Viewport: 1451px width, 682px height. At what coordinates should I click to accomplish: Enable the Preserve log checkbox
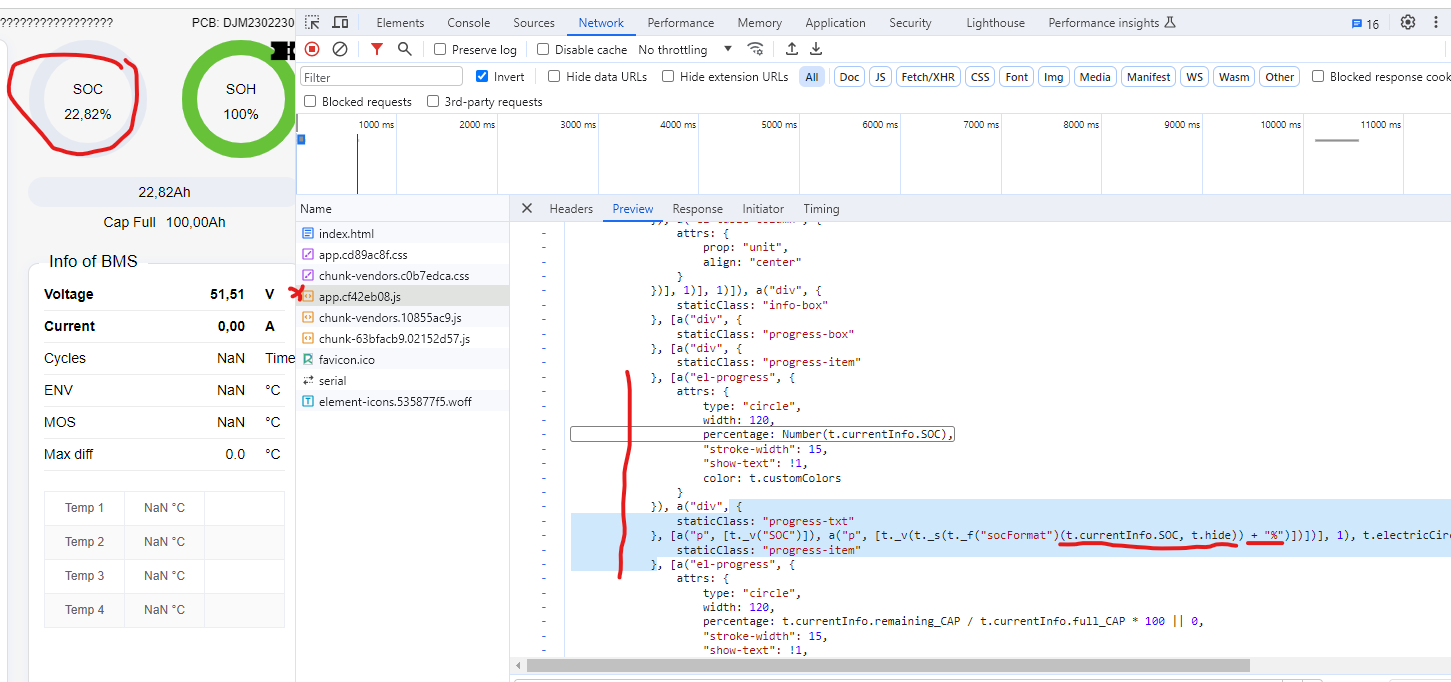pos(440,49)
